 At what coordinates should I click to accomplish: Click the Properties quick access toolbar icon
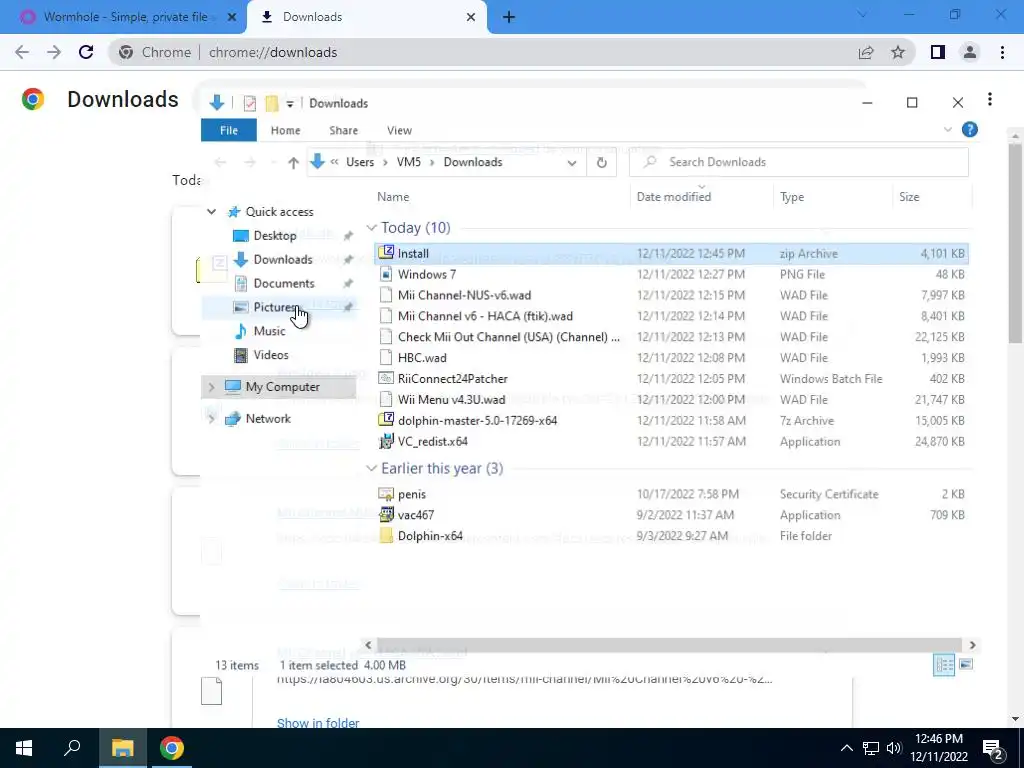click(x=249, y=103)
